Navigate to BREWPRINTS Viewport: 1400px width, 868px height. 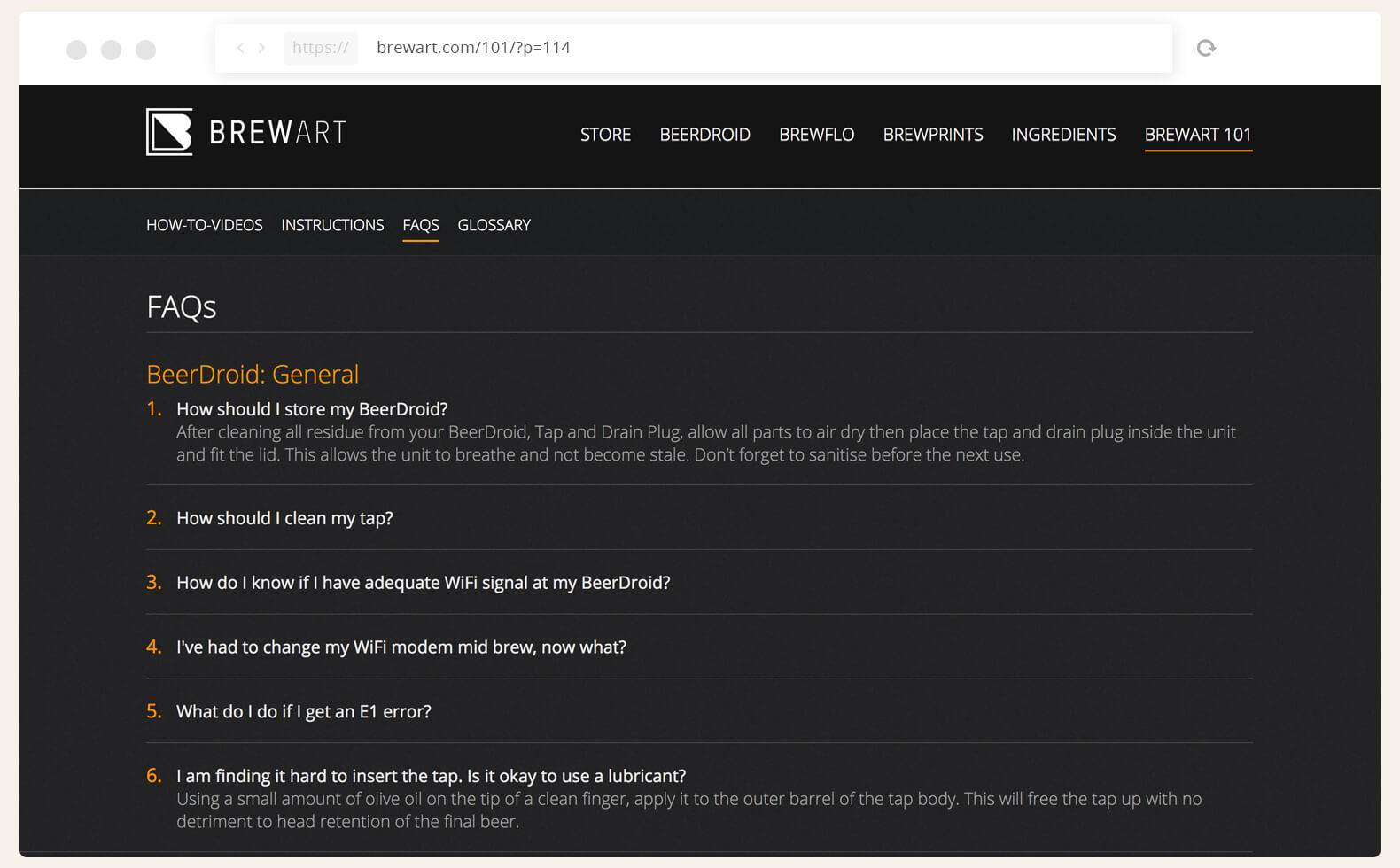point(933,135)
